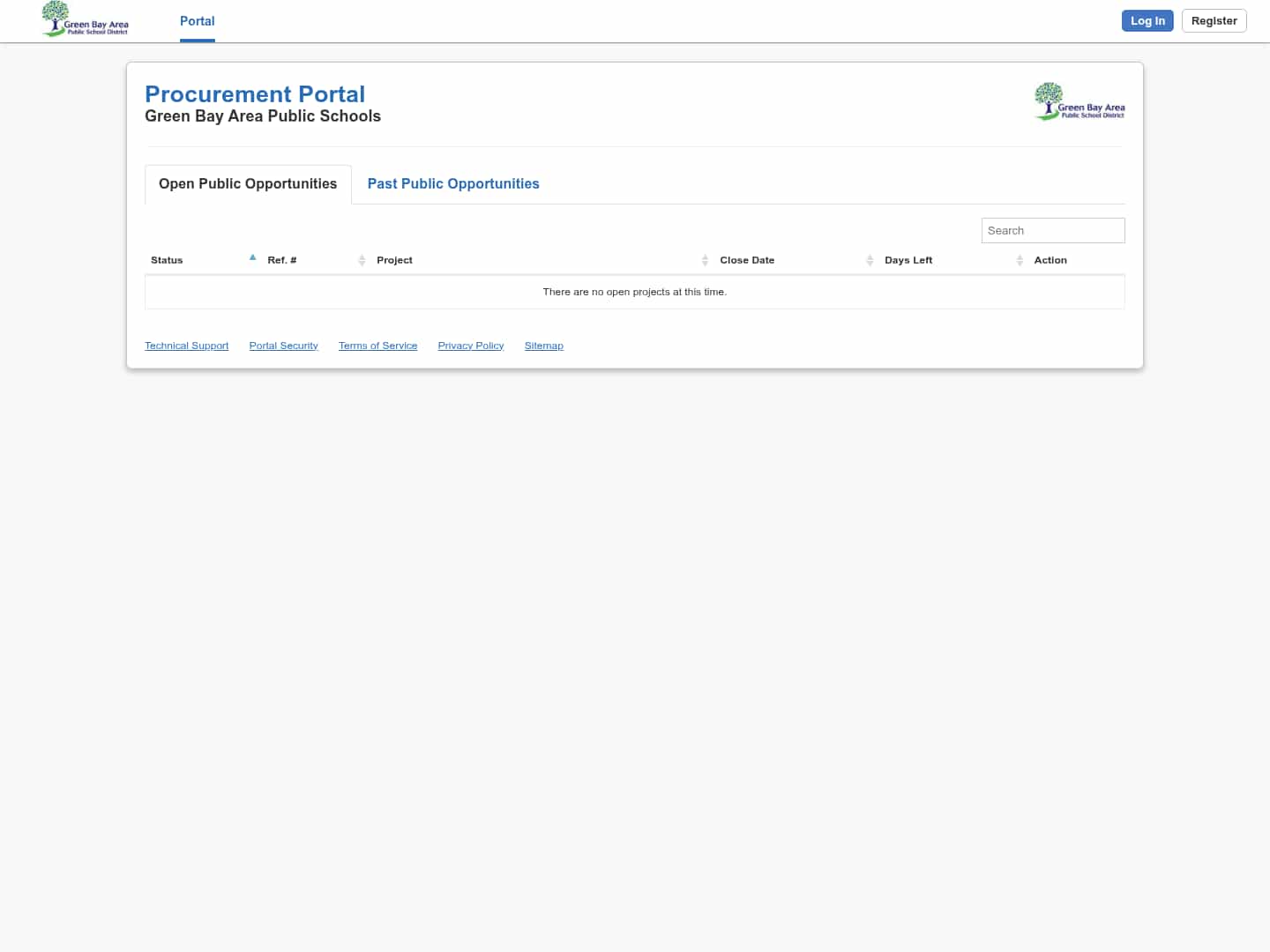Click the Green Bay Area logo in the header
Viewport: 1270px width, 952px height.
pos(84,19)
